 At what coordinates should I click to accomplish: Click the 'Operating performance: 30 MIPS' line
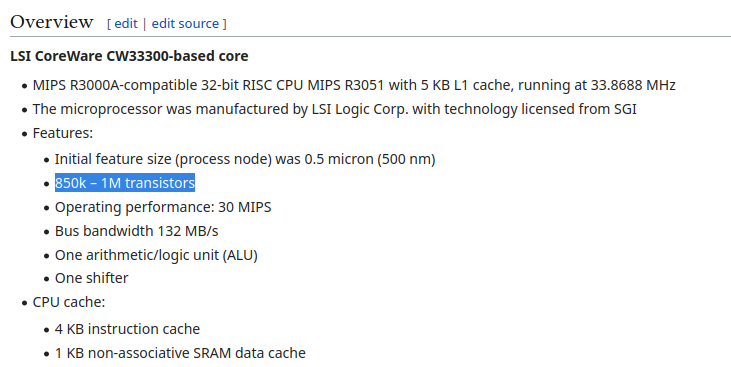point(163,207)
